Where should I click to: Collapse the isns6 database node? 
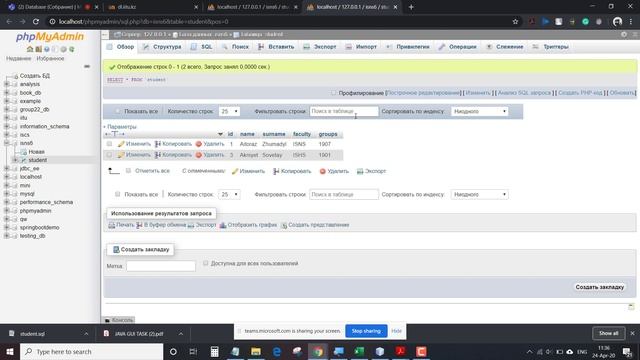tap(7, 143)
